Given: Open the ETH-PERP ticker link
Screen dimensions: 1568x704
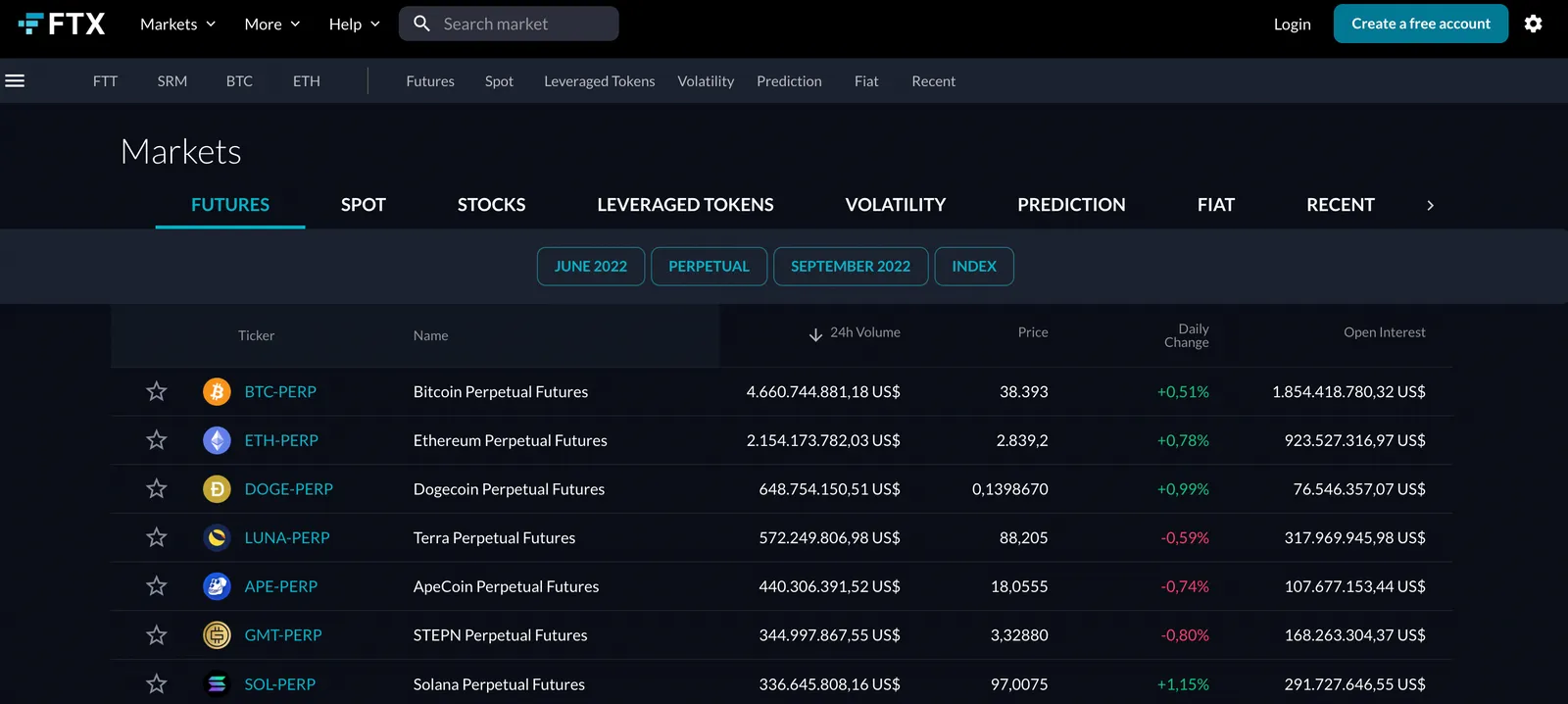Looking at the screenshot, I should (x=281, y=440).
